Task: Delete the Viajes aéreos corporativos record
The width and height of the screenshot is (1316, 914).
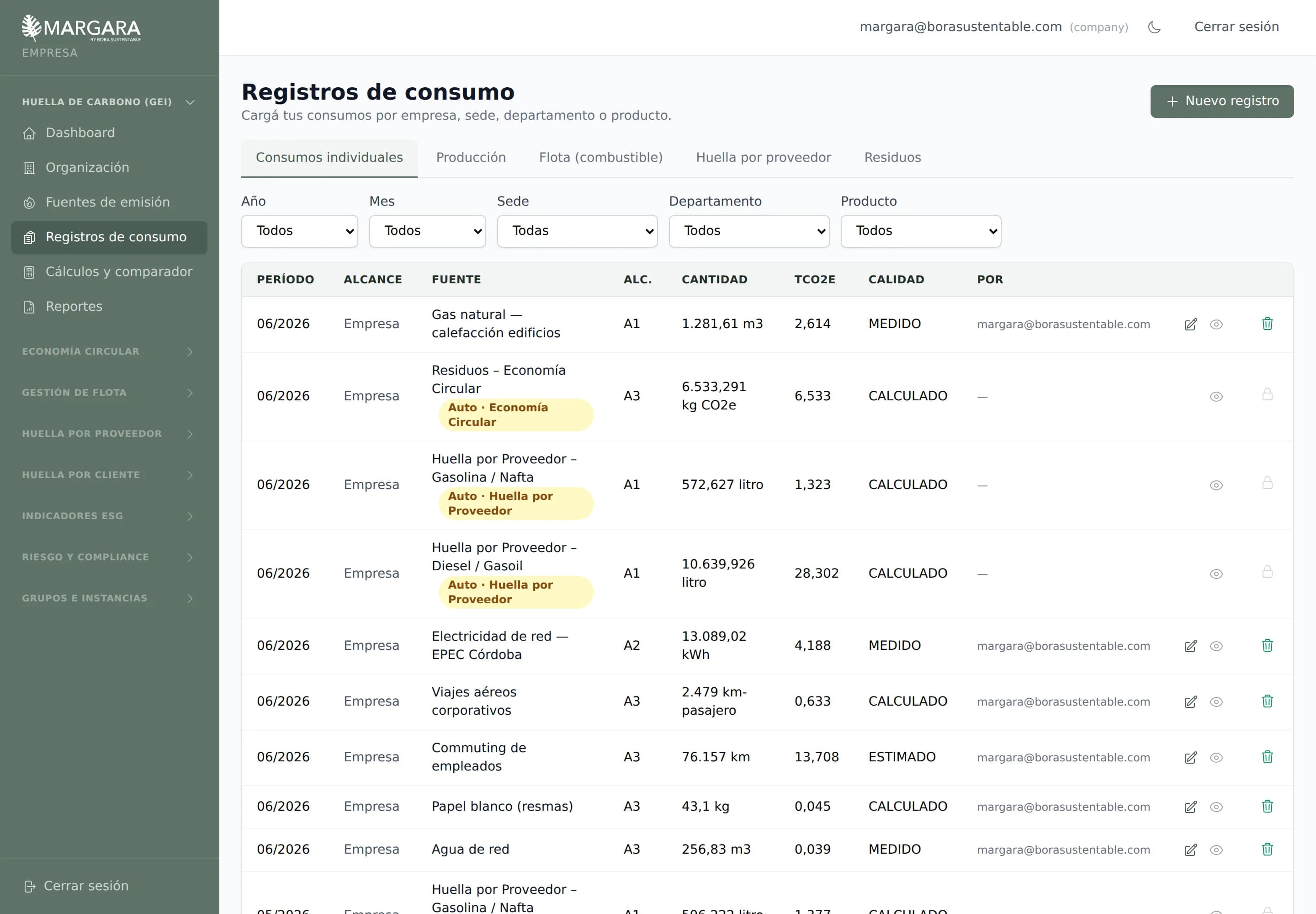Action: point(1267,701)
